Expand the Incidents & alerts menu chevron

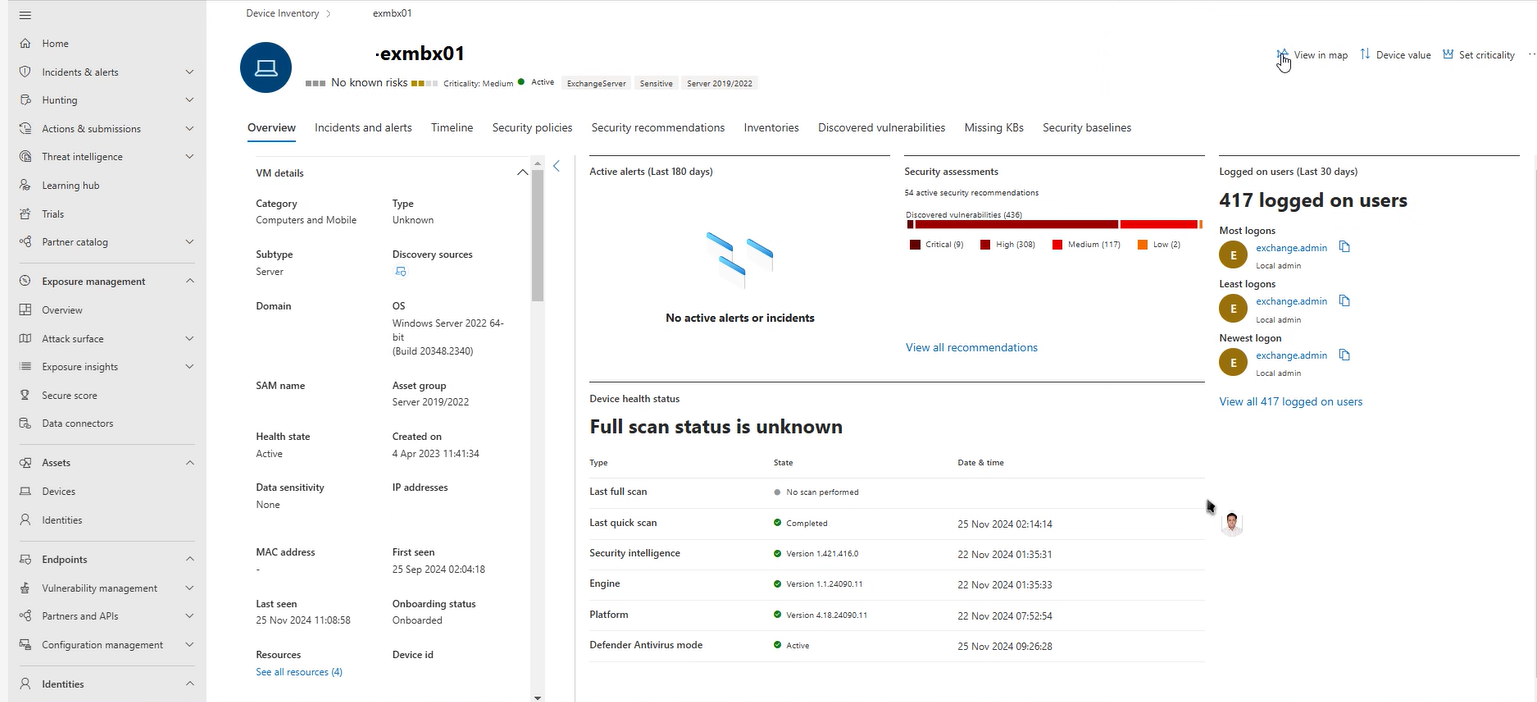(190, 72)
